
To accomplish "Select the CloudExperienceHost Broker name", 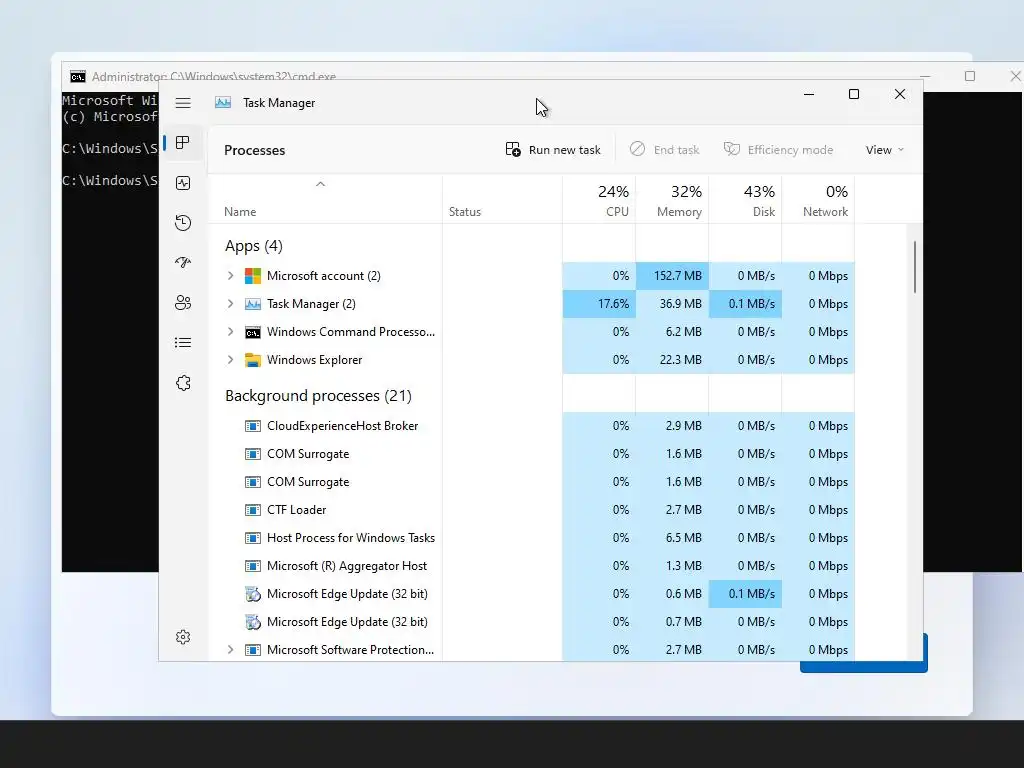I will coord(342,426).
